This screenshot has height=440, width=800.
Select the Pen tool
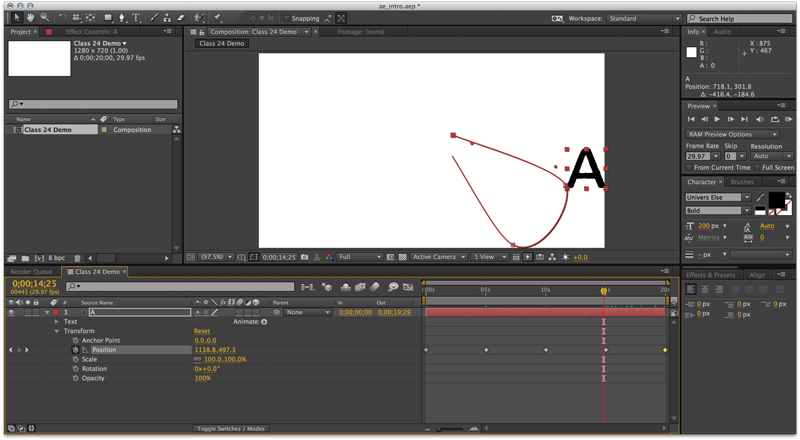click(122, 18)
